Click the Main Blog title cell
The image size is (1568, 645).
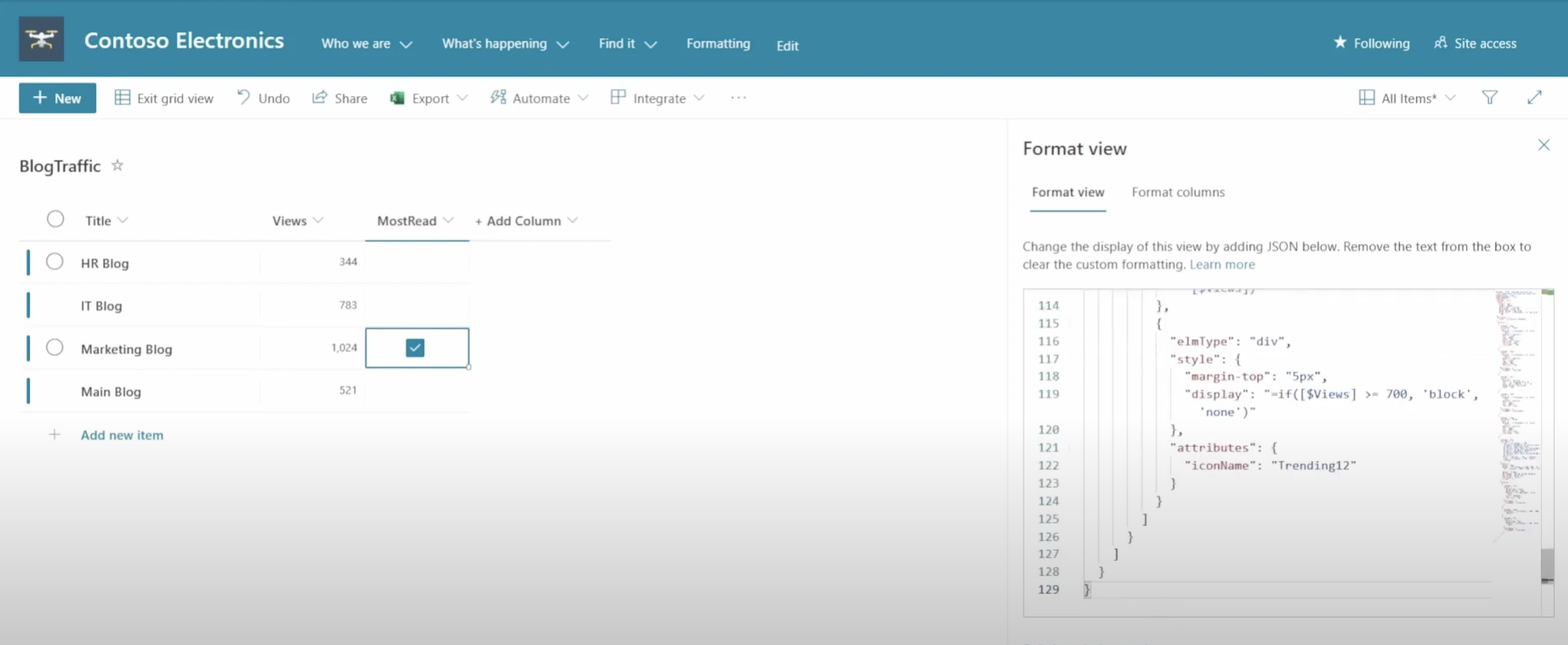click(x=111, y=391)
